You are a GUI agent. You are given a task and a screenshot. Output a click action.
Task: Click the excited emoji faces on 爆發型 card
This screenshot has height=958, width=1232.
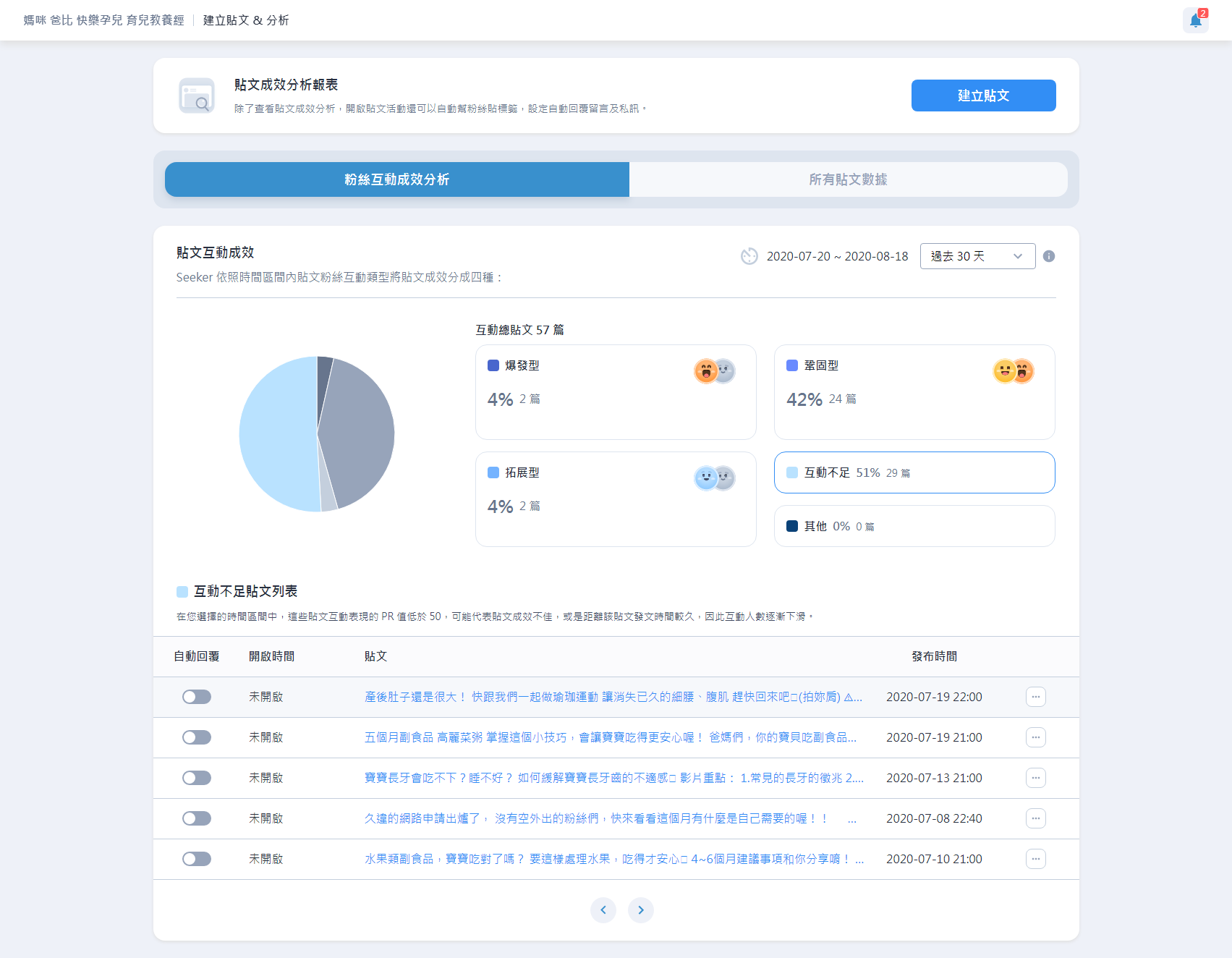(715, 370)
